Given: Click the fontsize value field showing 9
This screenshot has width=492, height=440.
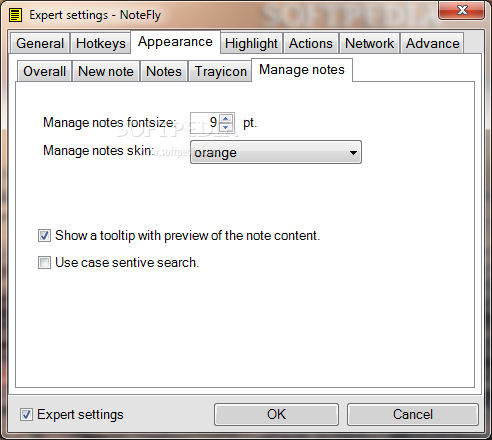Looking at the screenshot, I should [205, 123].
